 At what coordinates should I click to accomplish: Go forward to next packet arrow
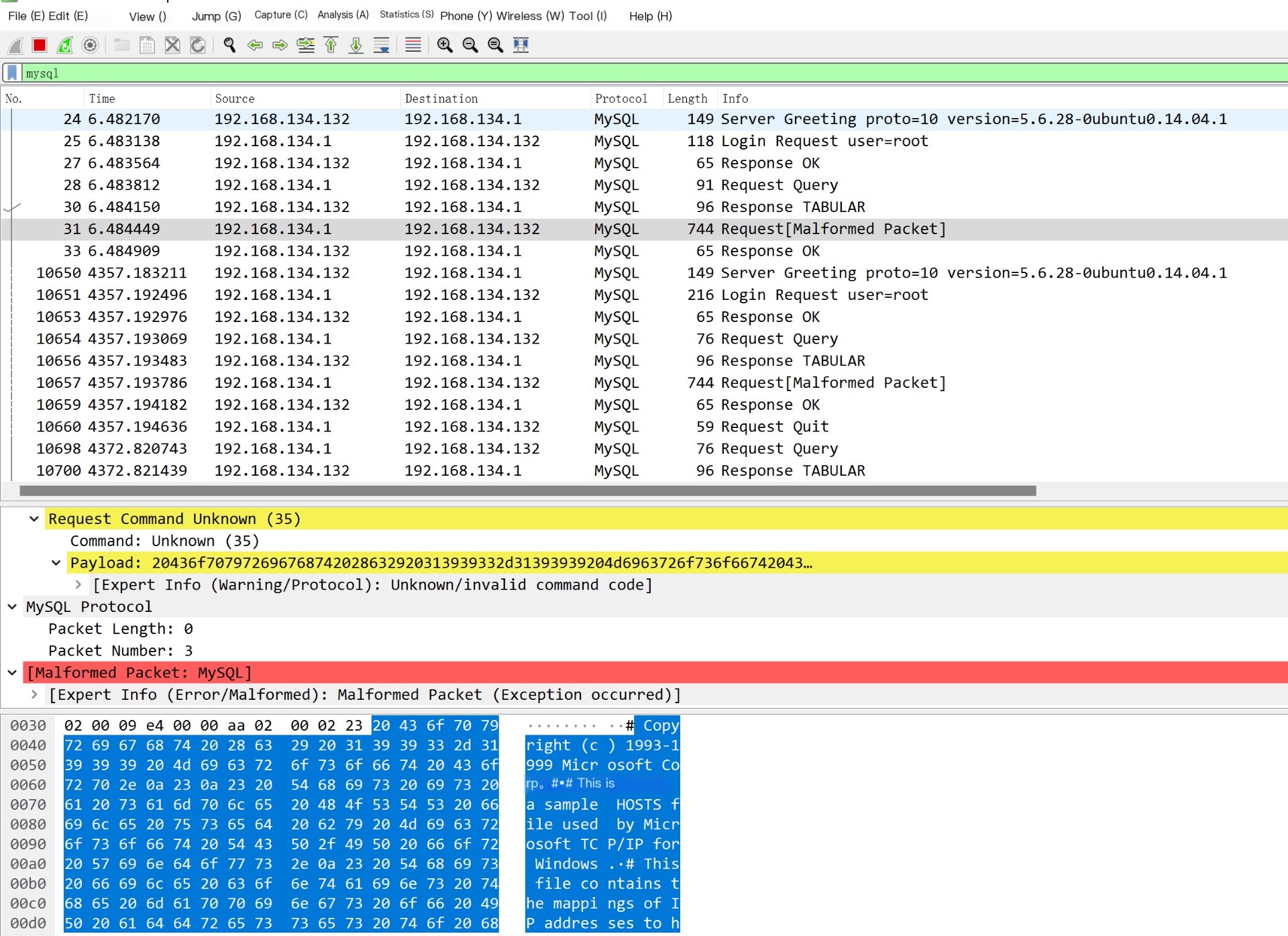(280, 45)
